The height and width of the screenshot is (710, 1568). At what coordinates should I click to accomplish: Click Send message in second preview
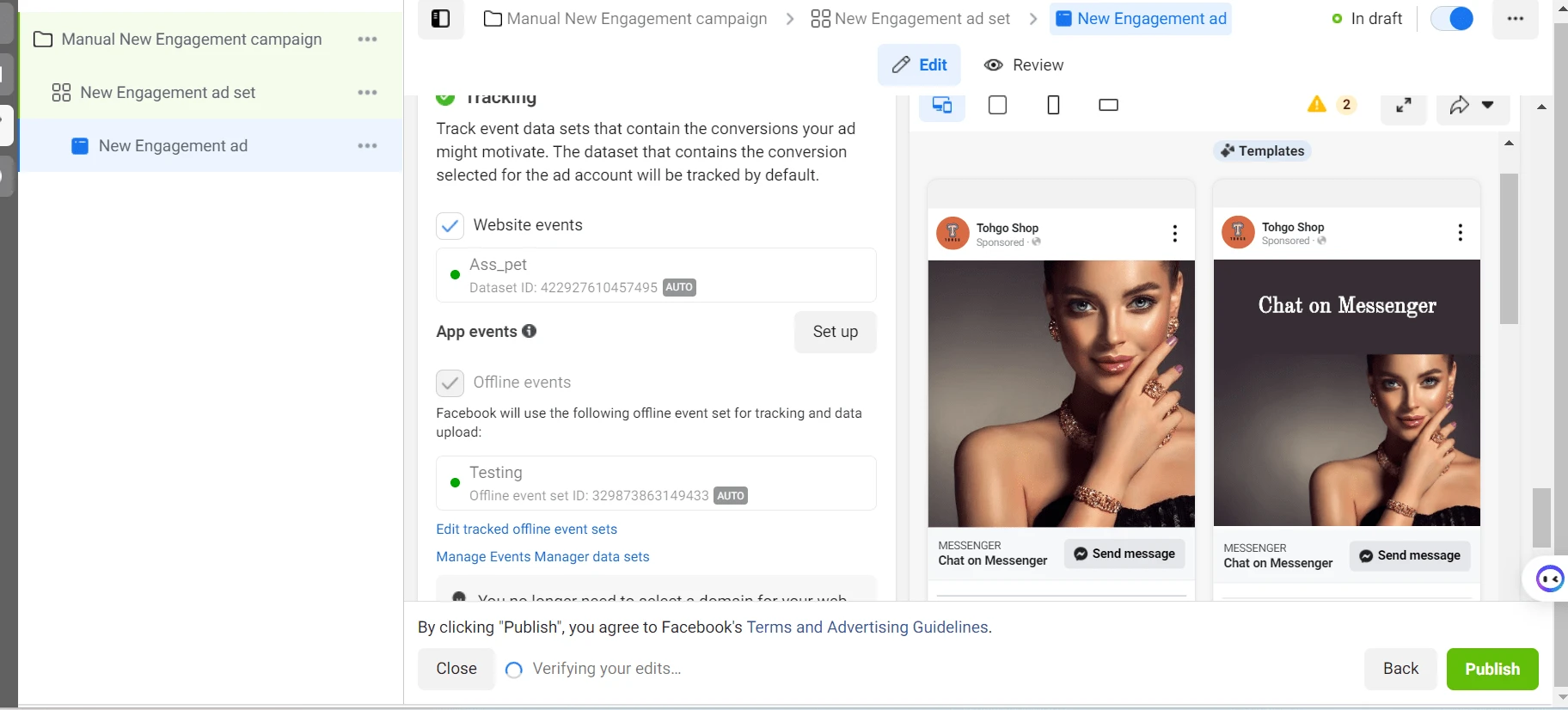click(1410, 555)
